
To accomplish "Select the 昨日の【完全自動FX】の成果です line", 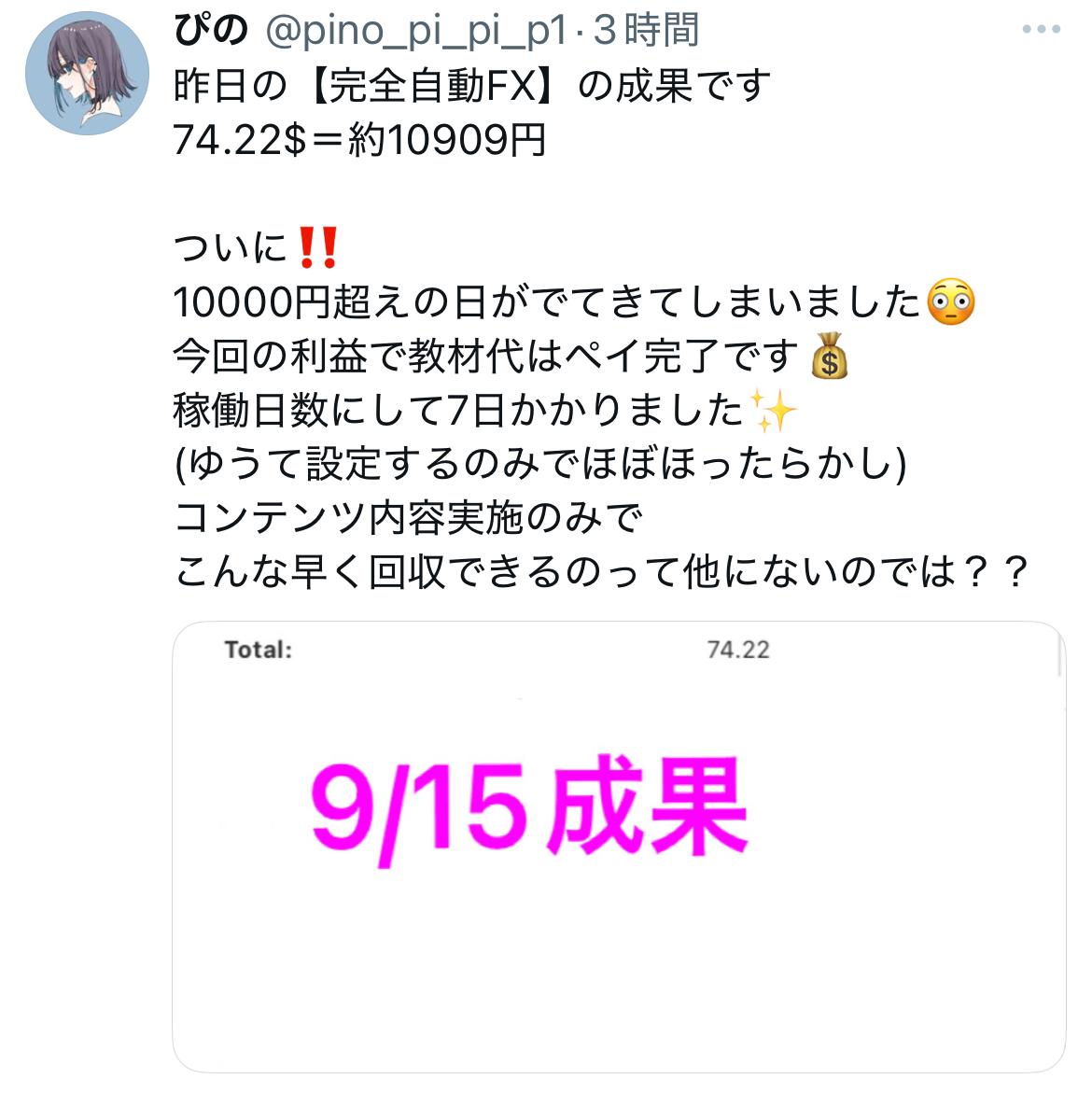I will 471,87.
